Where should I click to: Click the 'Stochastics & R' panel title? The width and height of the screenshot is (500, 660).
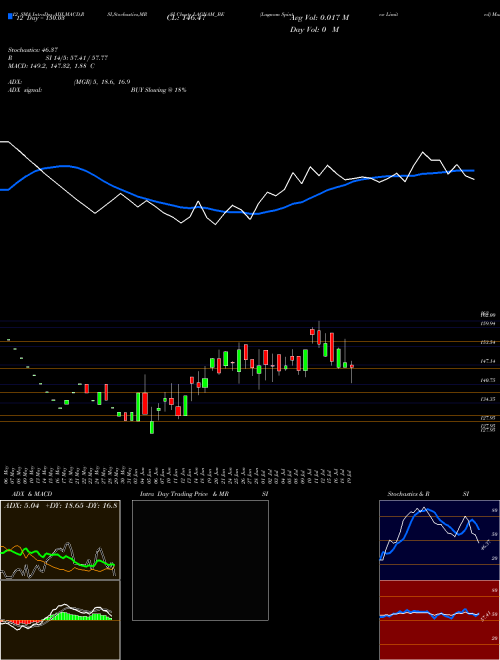coord(409,494)
